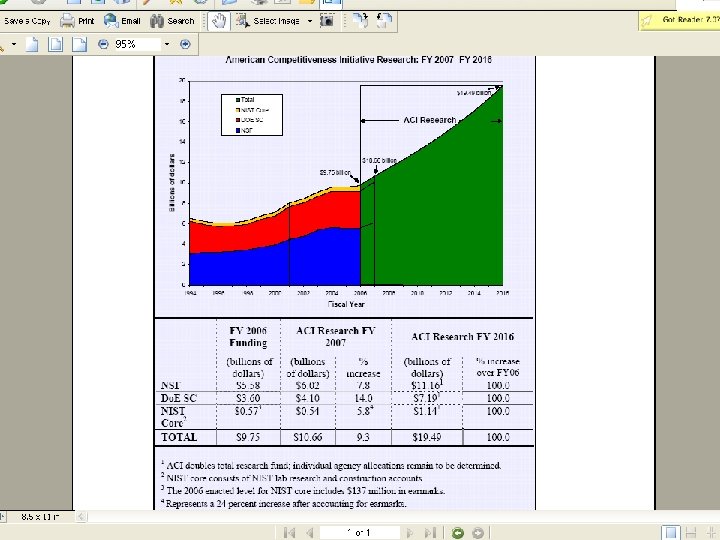Enable Single Page layout in status bar

coord(671,533)
